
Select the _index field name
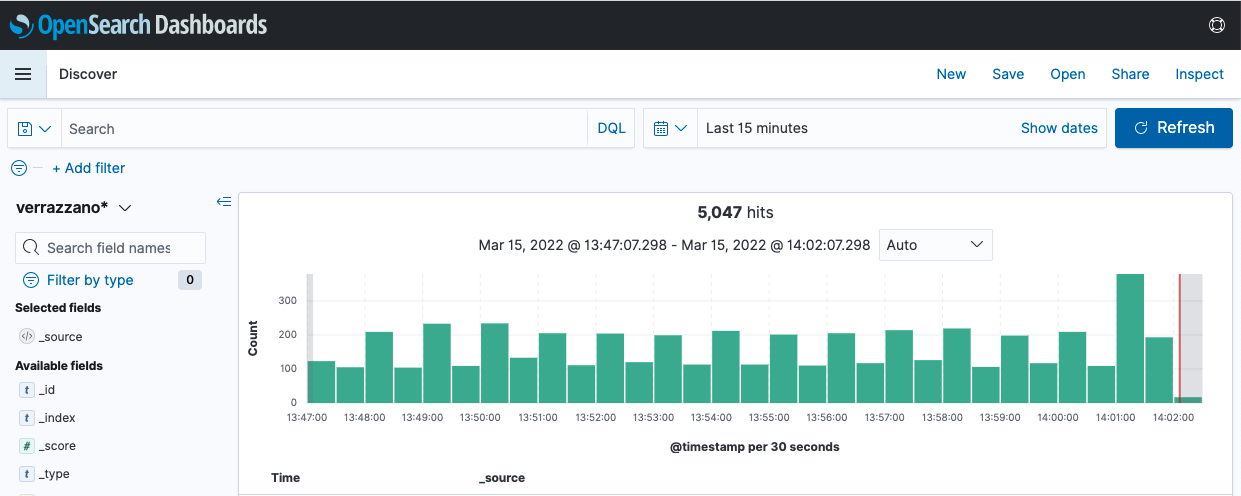(x=57, y=418)
